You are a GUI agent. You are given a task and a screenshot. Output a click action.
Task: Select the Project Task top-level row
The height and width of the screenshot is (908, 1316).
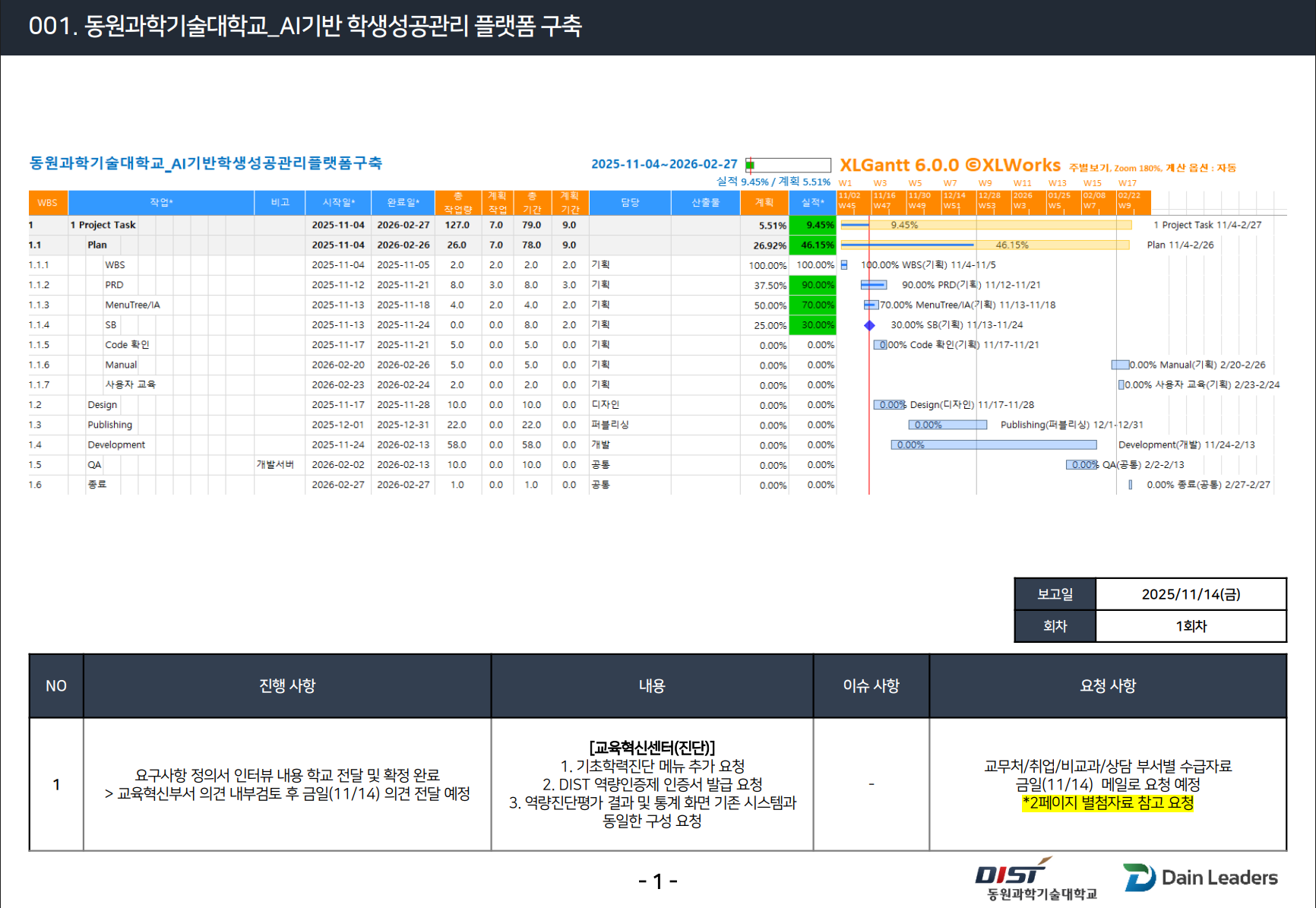click(x=106, y=225)
